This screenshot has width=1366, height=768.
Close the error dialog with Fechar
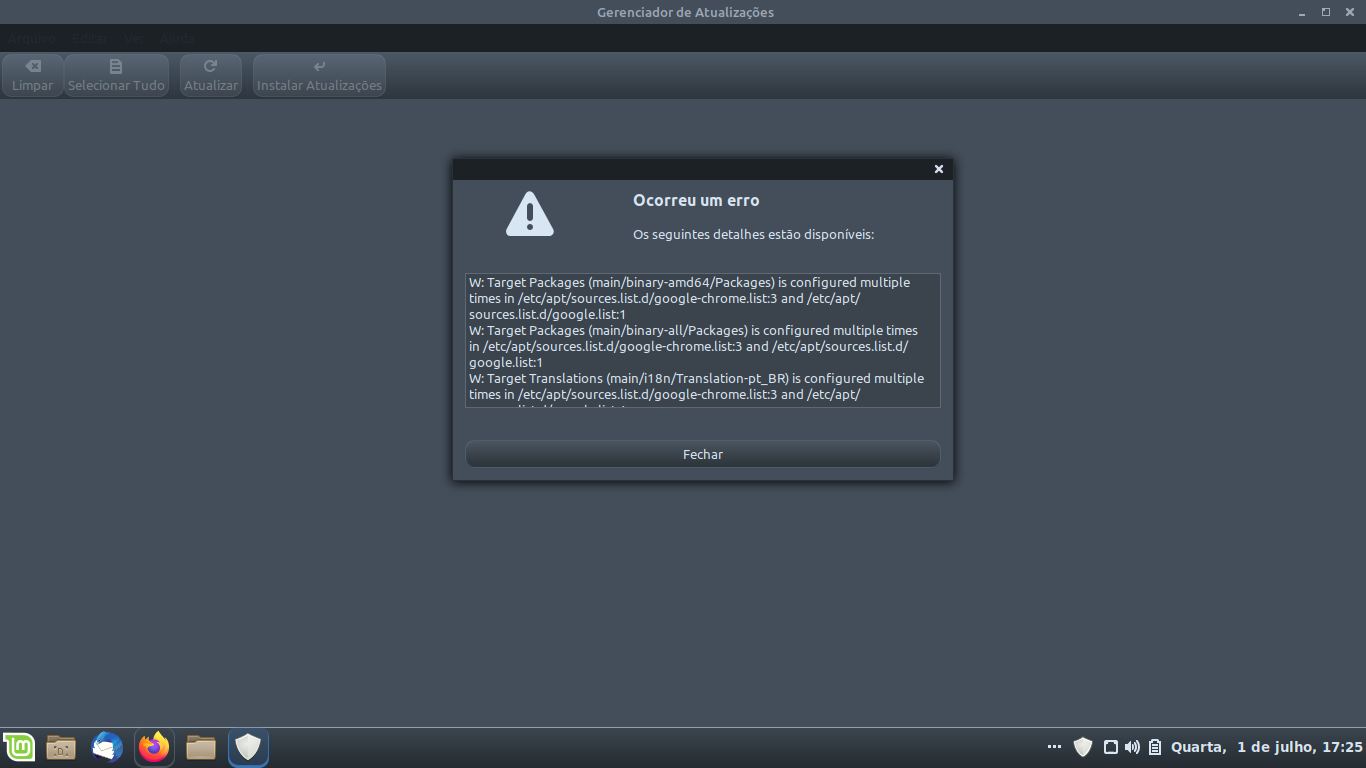click(702, 454)
